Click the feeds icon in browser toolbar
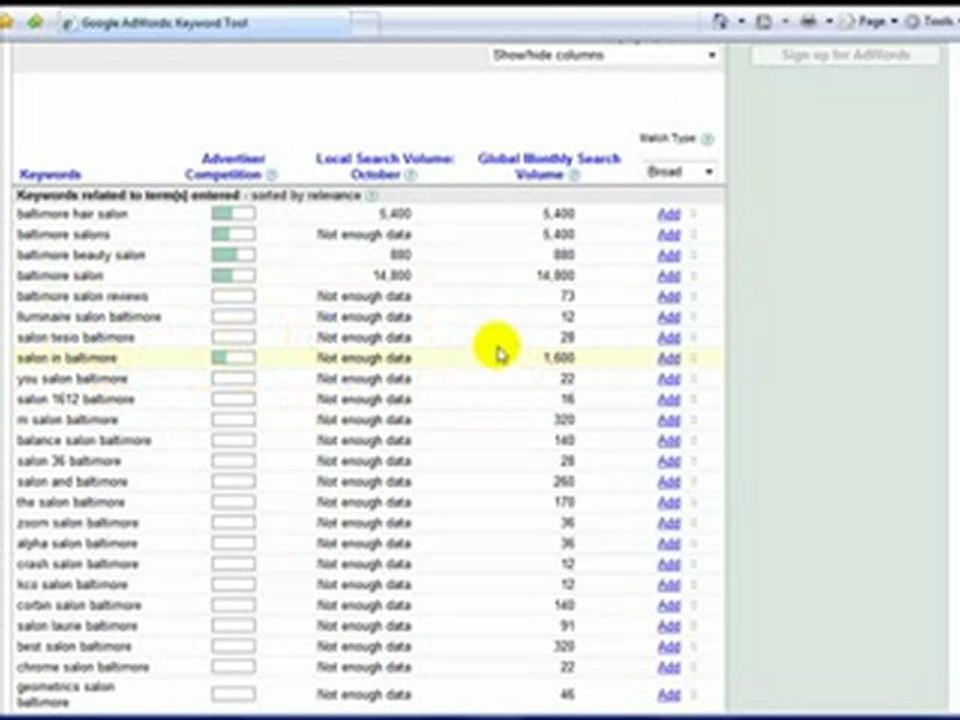 pos(763,21)
